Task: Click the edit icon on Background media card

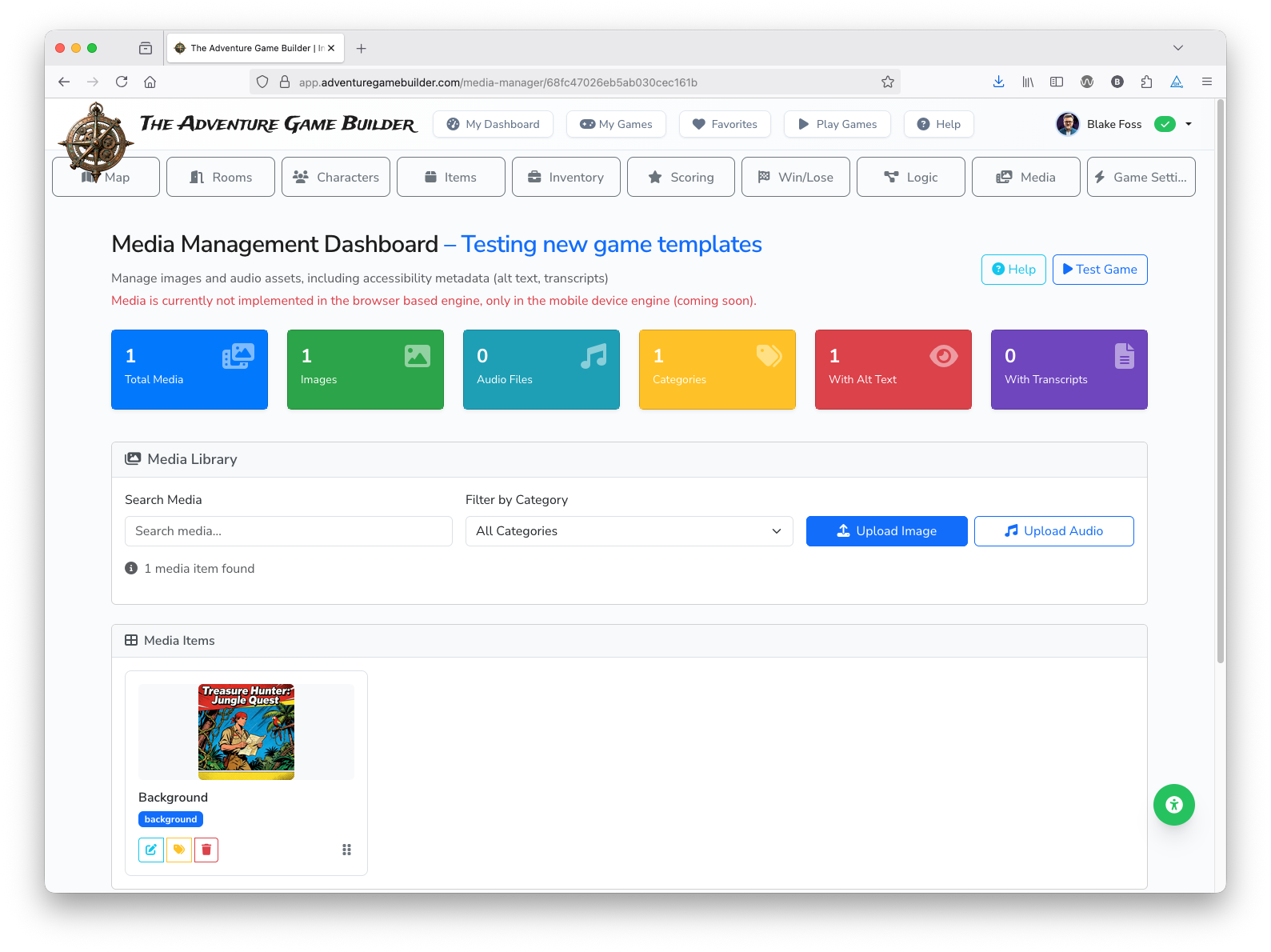Action: point(150,850)
